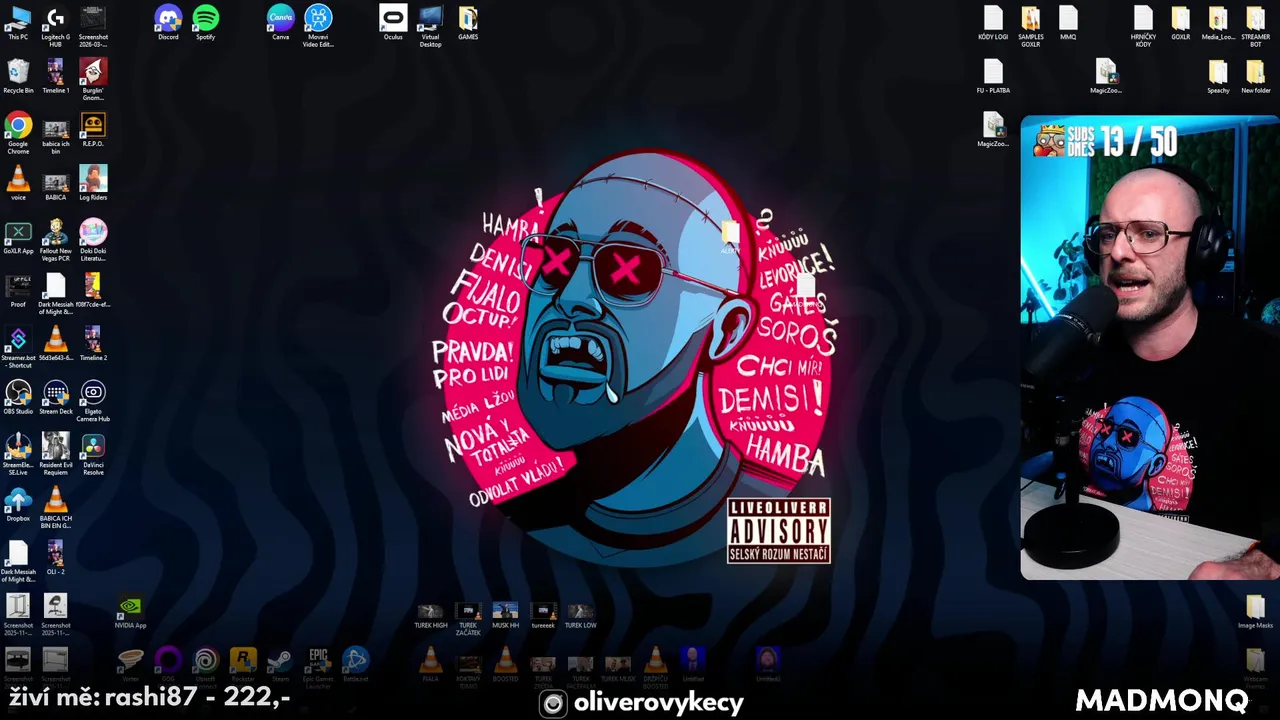Select the Screenshot 2026-03 file
Image resolution: width=1280 pixels, height=720 pixels.
click(93, 26)
